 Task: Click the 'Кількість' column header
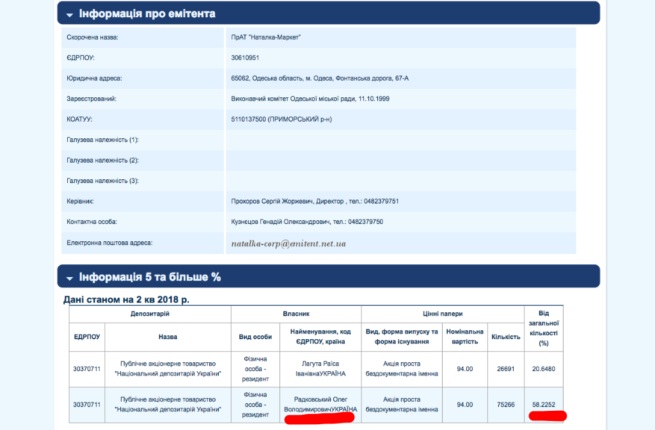tap(503, 336)
